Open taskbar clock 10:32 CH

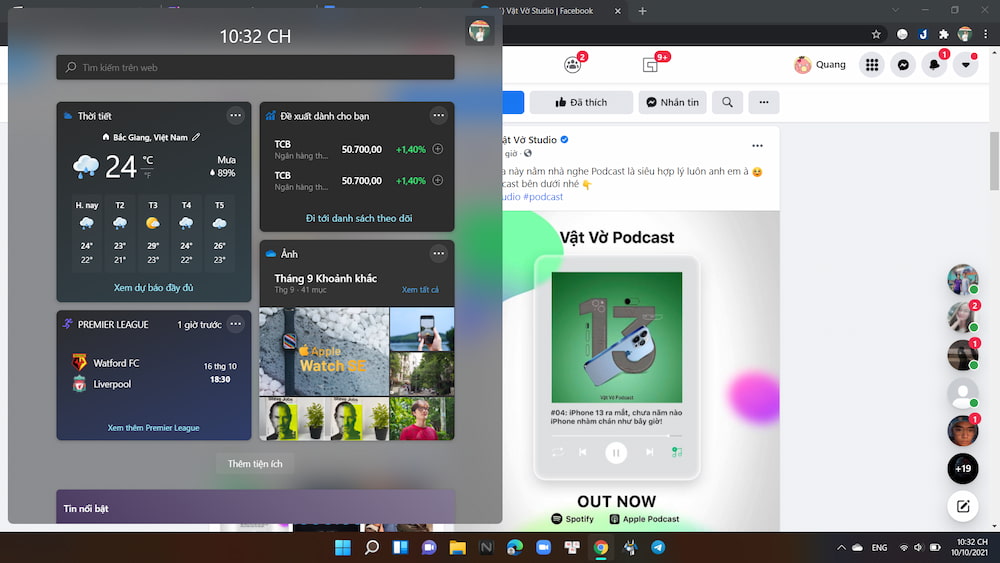(971, 547)
